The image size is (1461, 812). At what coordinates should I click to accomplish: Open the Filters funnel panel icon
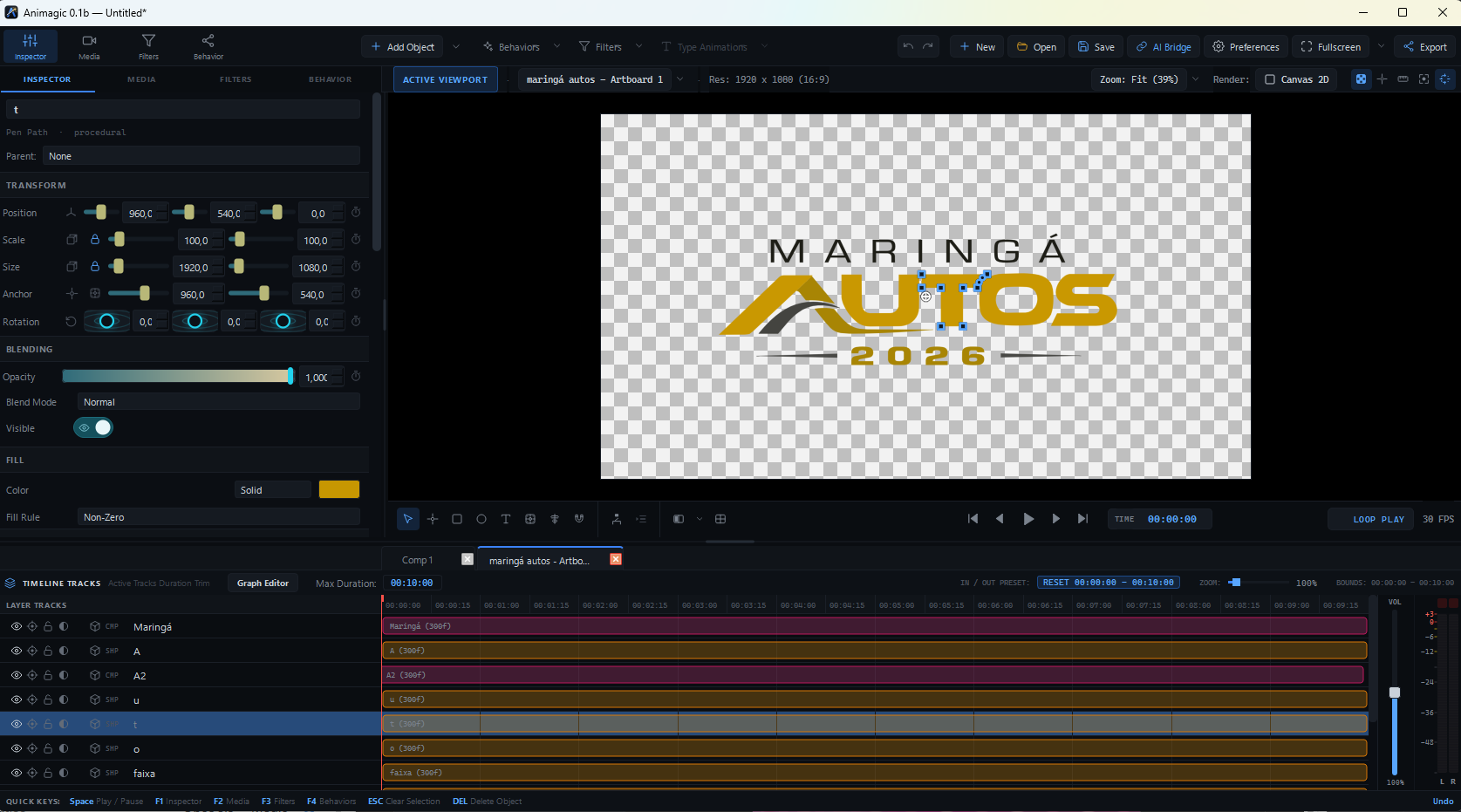click(148, 46)
